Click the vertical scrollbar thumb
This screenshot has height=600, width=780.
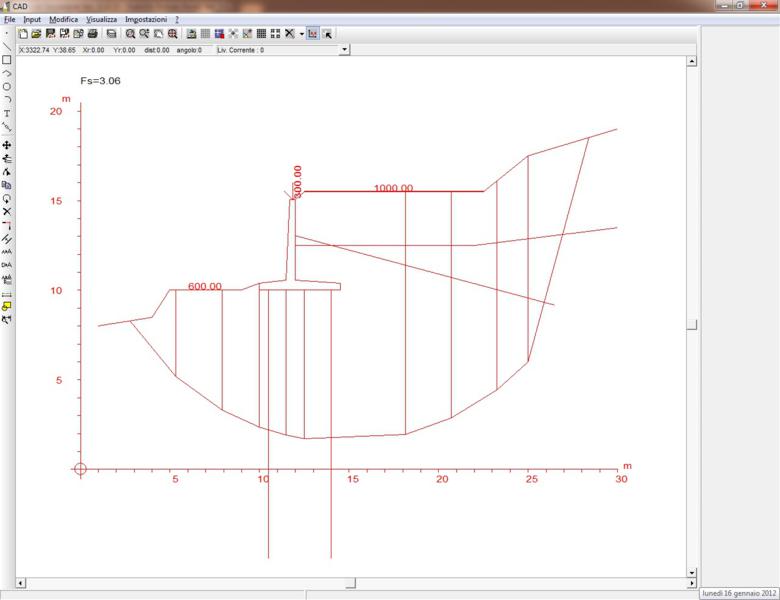pyautogui.click(x=691, y=325)
